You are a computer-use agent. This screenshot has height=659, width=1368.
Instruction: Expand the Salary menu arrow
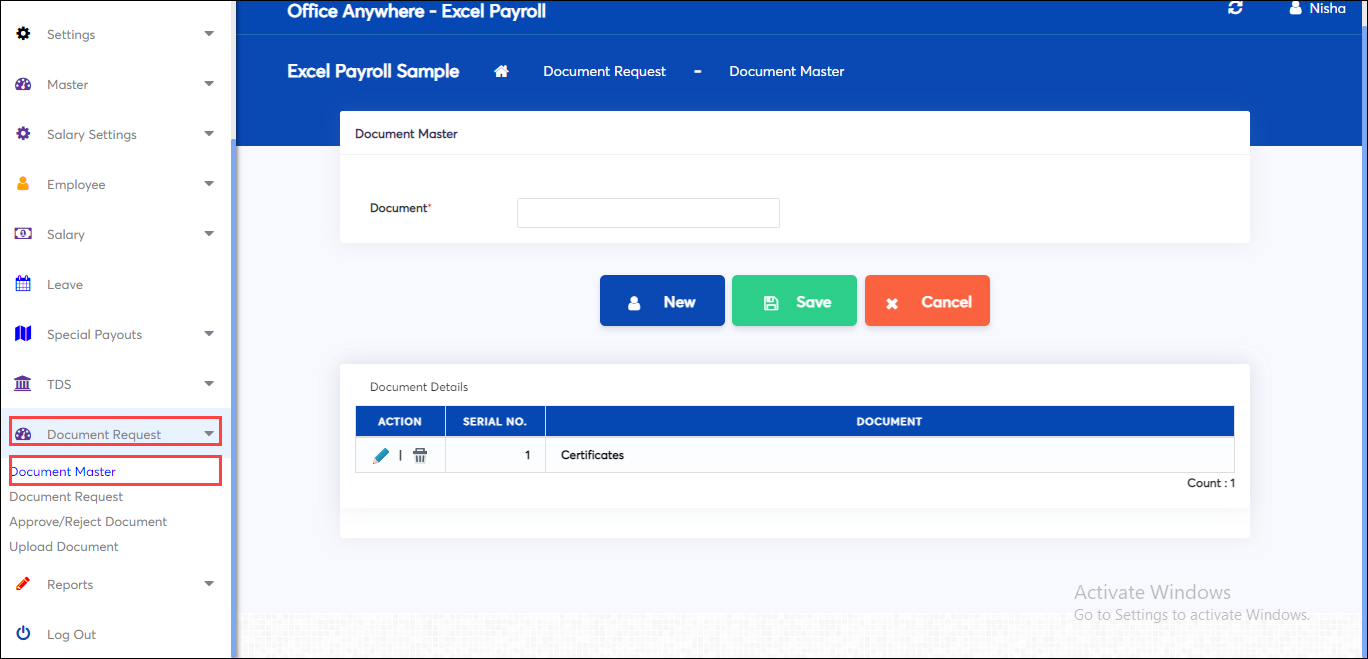[x=209, y=234]
